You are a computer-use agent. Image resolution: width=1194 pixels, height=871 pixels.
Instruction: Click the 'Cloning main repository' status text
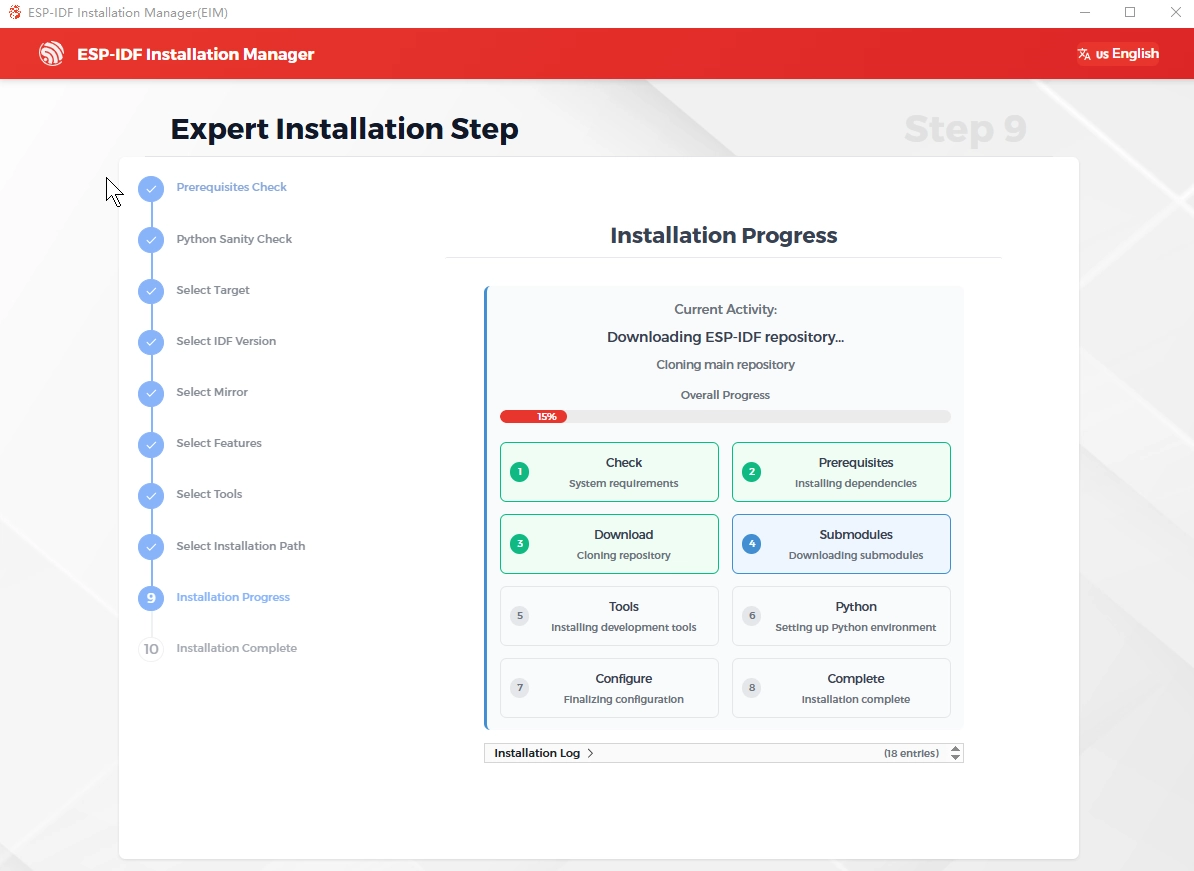[725, 365]
